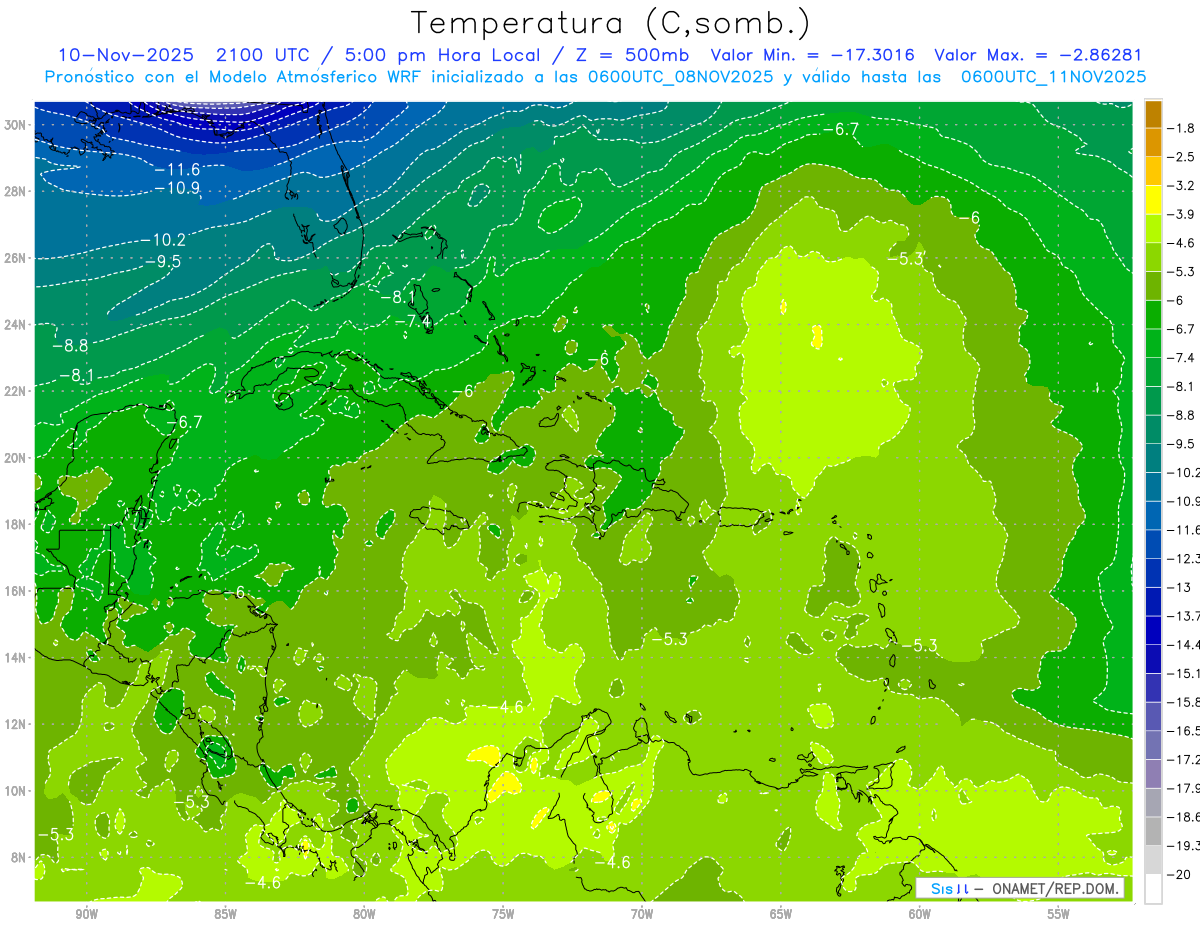This screenshot has height=927, width=1200.
Task: Click the 16N latitude axis label
Action: 17,591
